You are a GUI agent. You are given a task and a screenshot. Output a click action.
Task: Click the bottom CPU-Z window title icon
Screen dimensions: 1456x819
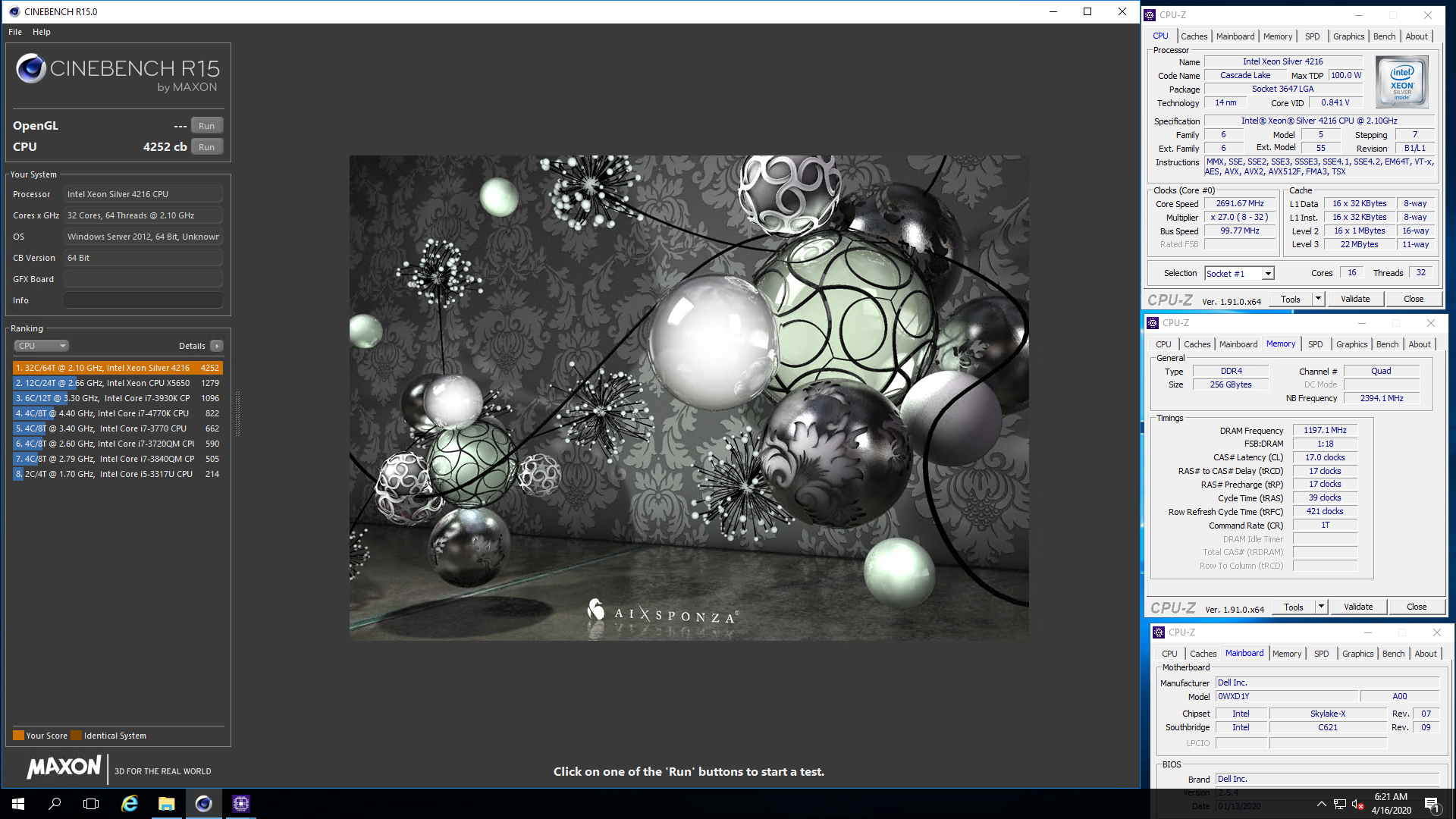point(1159,632)
